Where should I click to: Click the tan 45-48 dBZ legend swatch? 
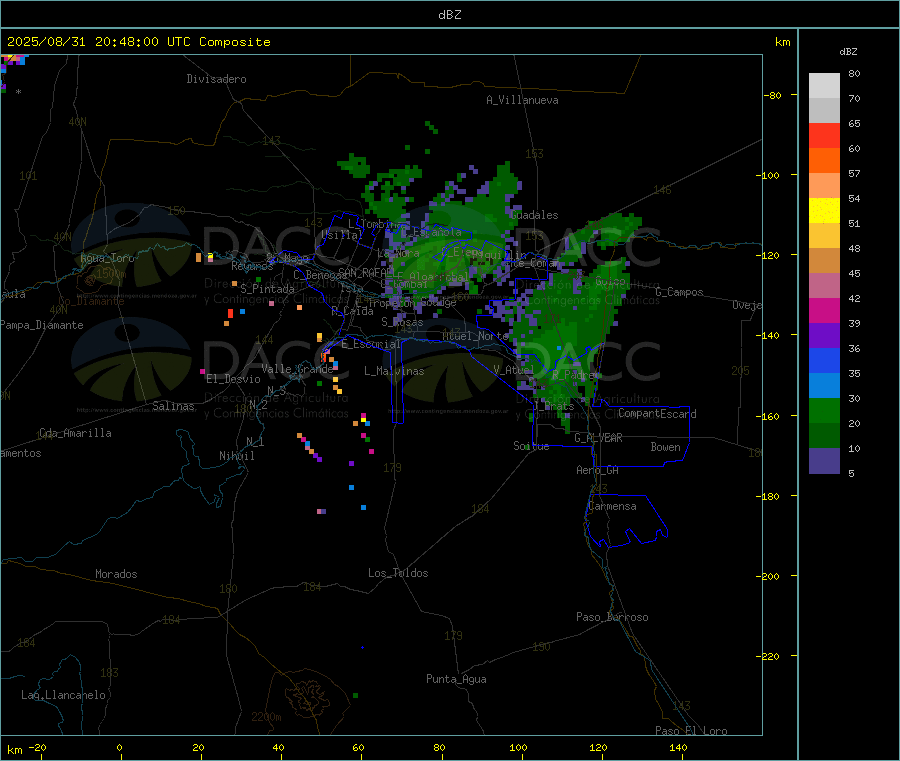click(x=824, y=261)
